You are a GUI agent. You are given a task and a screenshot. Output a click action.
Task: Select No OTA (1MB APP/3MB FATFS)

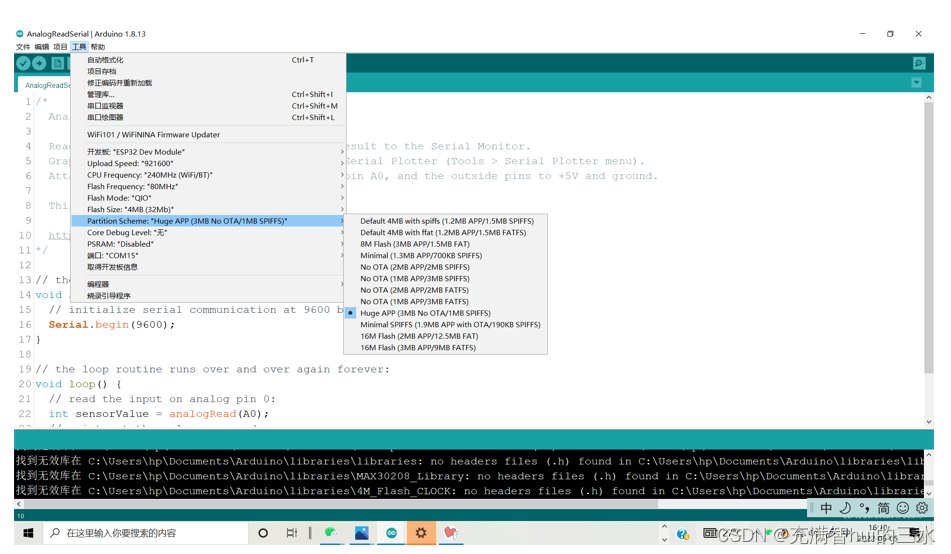(446, 302)
